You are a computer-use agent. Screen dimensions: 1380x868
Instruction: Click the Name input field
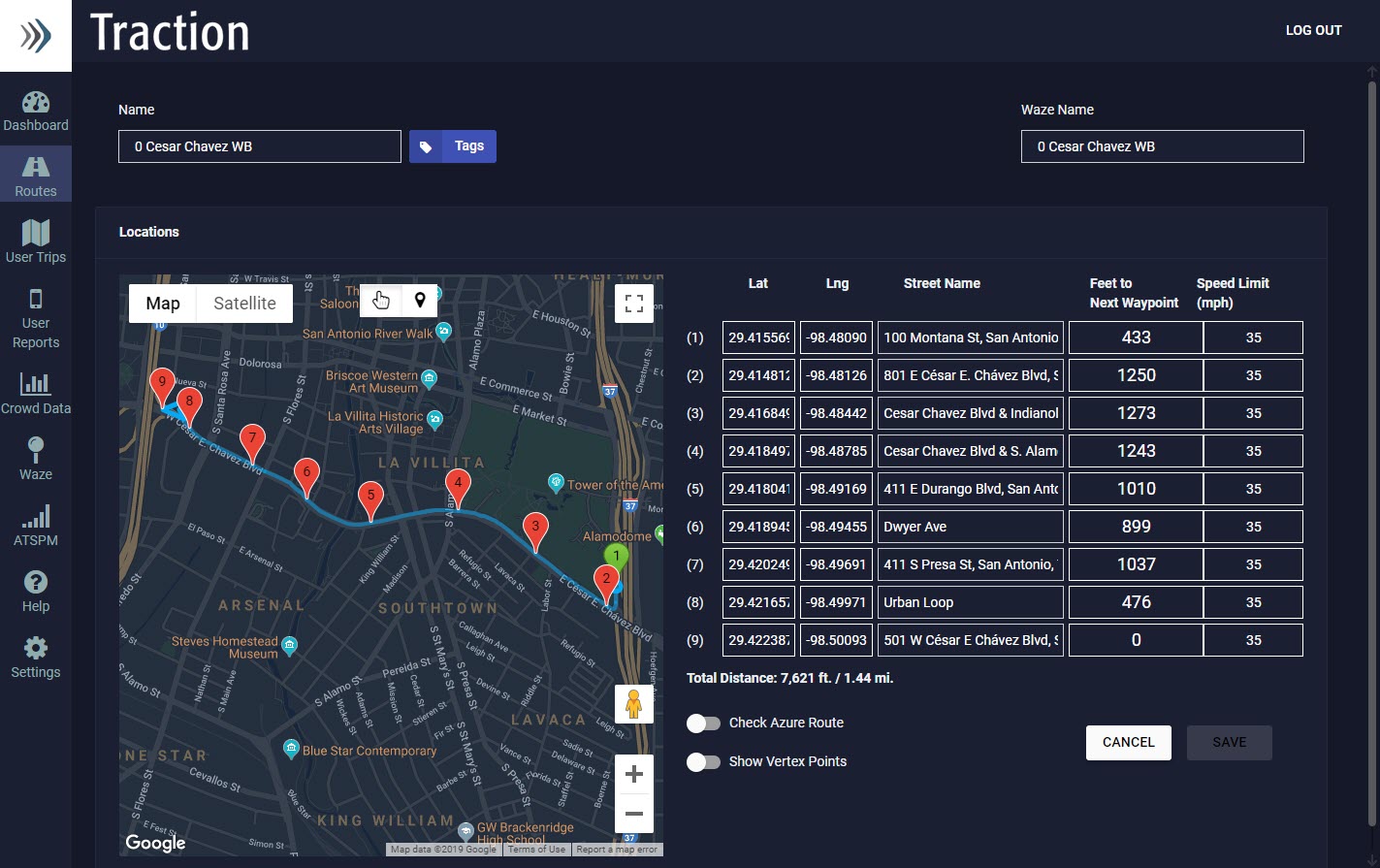(x=260, y=146)
